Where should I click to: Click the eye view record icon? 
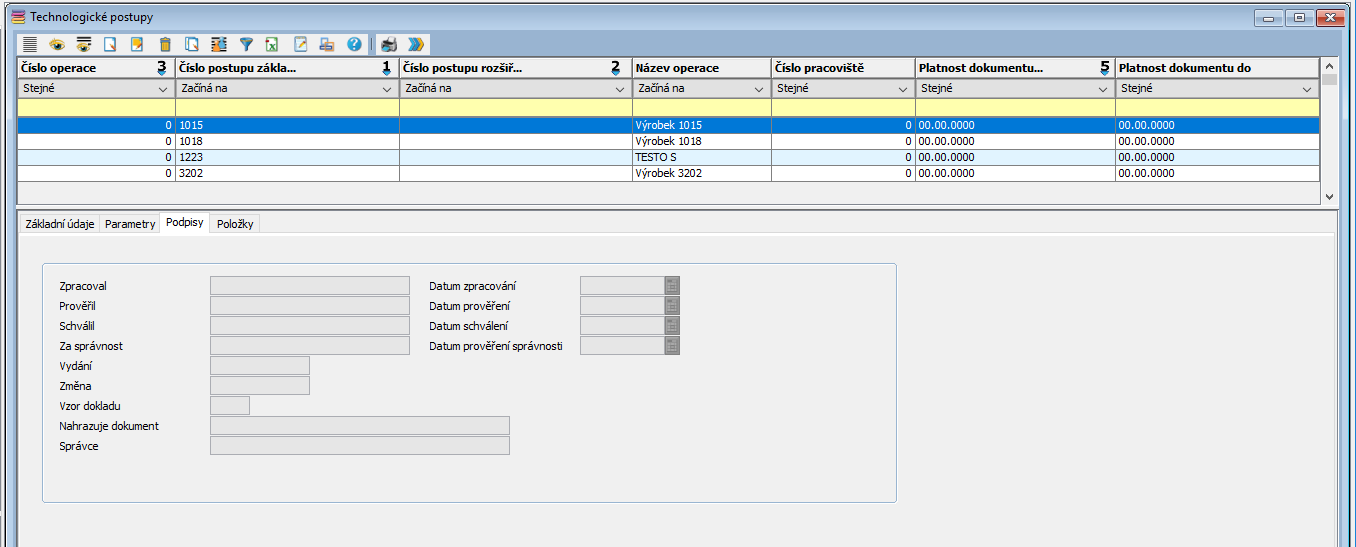tap(57, 44)
